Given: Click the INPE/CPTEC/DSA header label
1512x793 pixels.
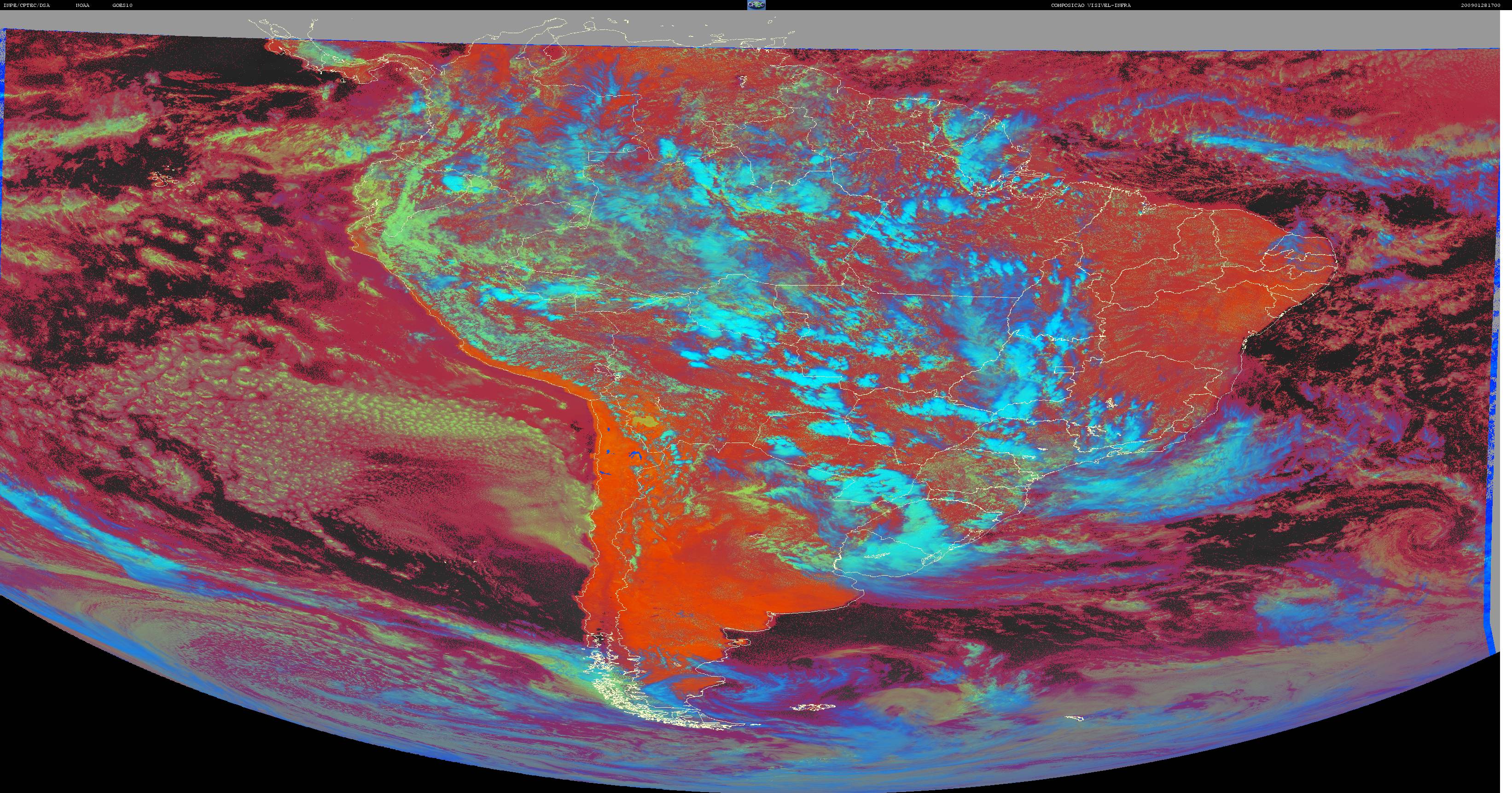Looking at the screenshot, I should pyautogui.click(x=26, y=5).
